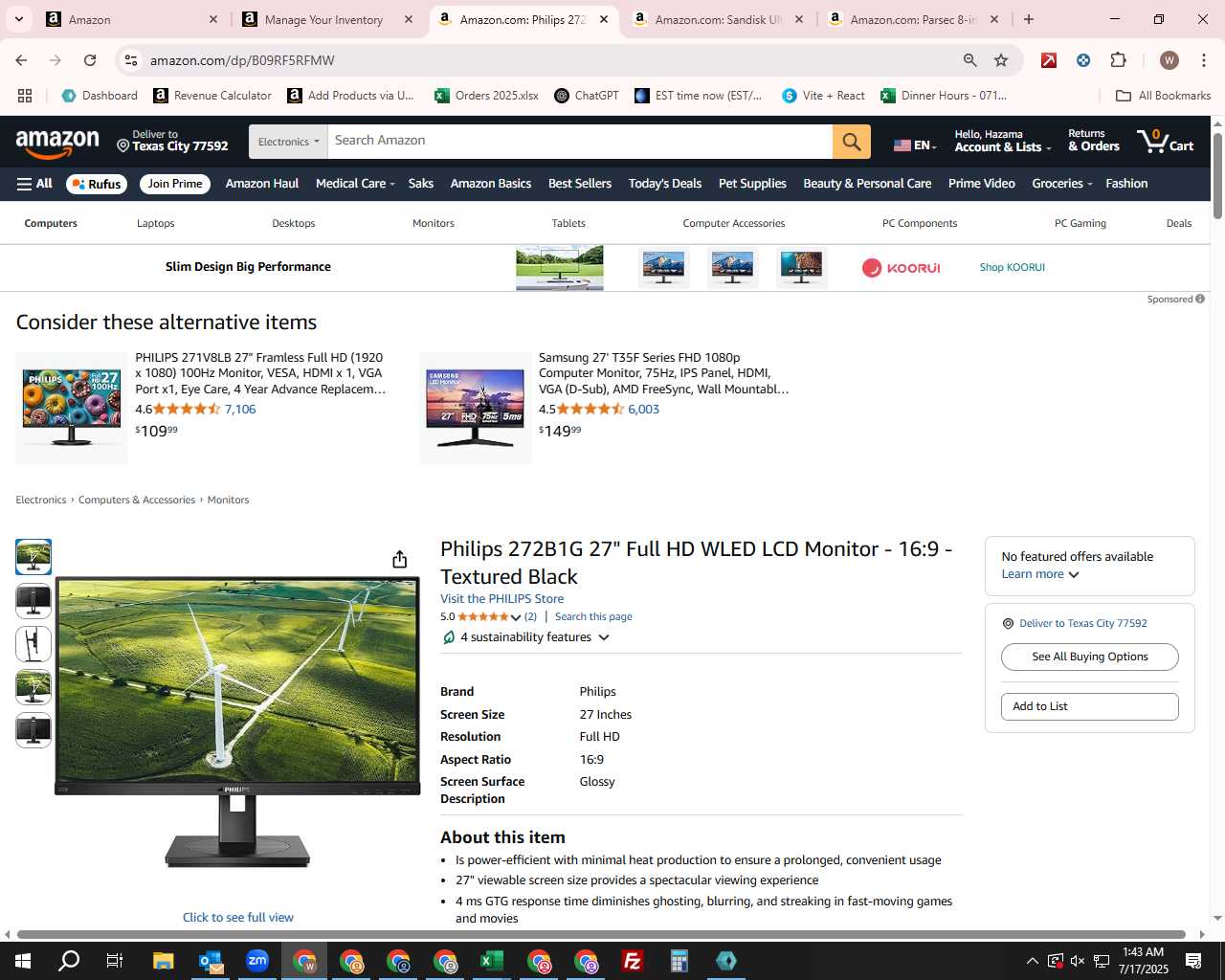The width and height of the screenshot is (1225, 980).
Task: Open the Samsung T35F alternative item
Action: tap(664, 373)
